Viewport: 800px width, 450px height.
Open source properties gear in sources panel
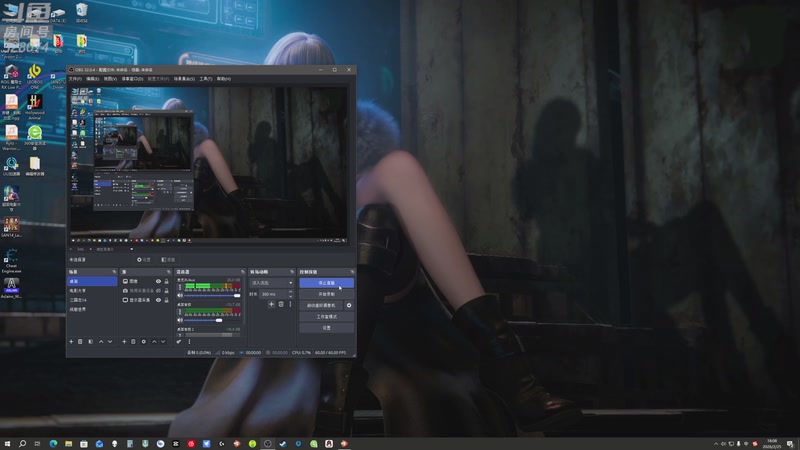pyautogui.click(x=143, y=341)
